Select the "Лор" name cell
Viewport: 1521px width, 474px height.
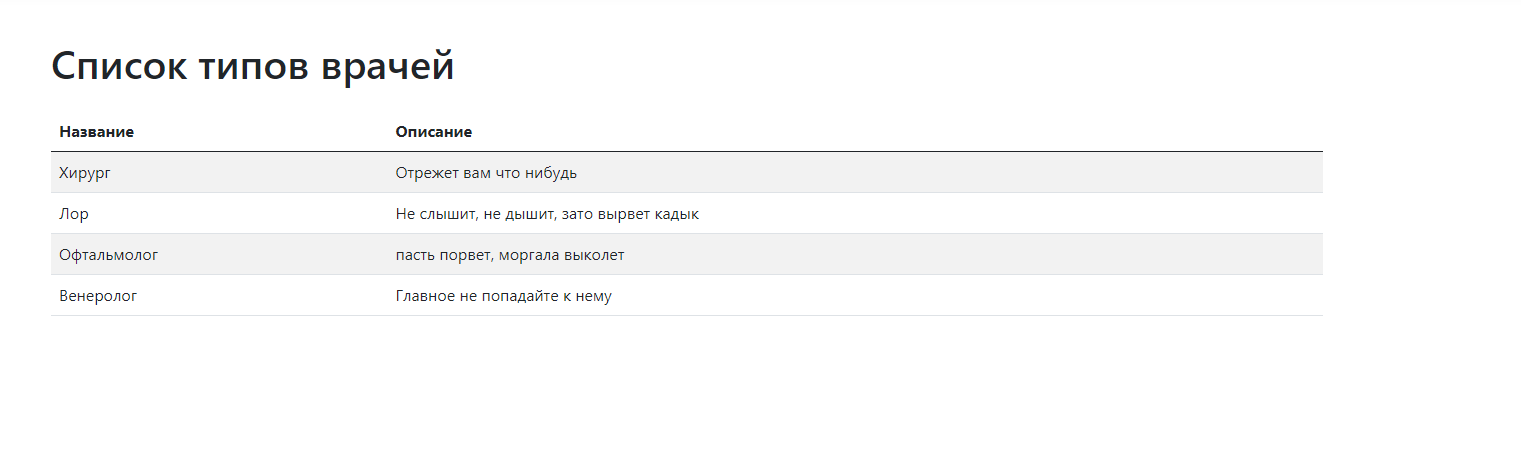[75, 214]
